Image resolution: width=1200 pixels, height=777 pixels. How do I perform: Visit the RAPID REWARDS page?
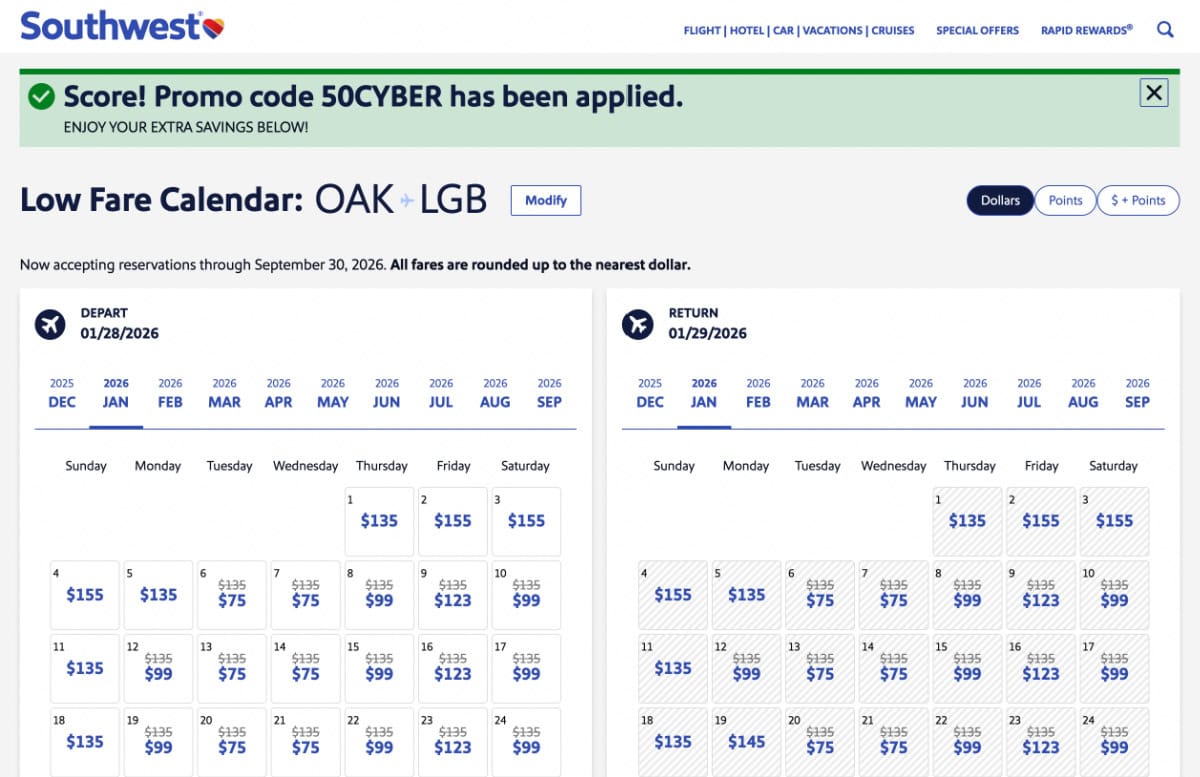[x=1087, y=30]
